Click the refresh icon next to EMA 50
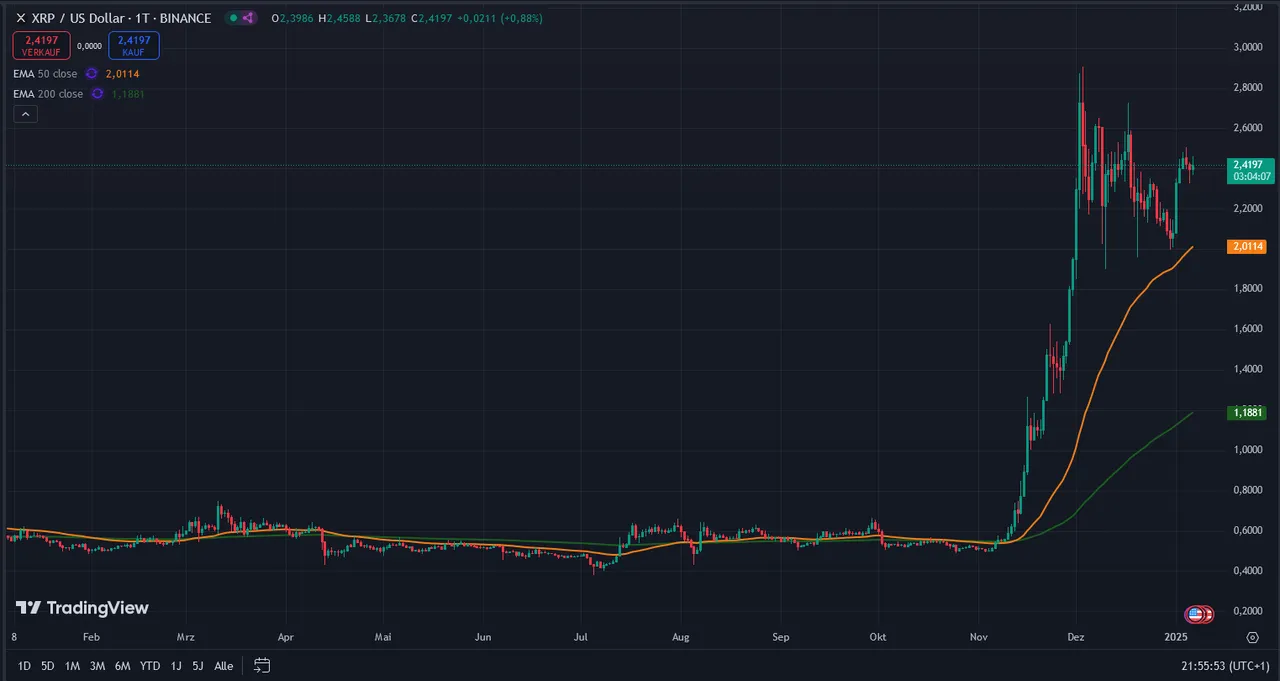1280x681 pixels. [91, 74]
